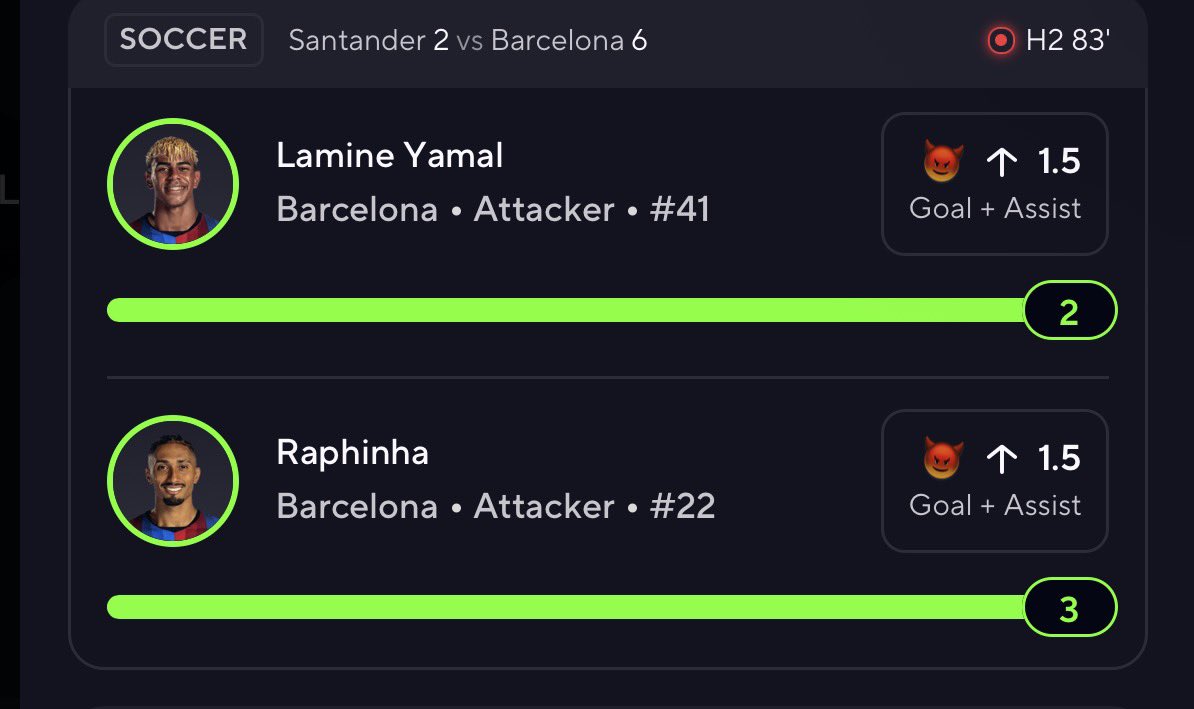Click demon emoji on Raphinha's pick
This screenshot has height=709, width=1194.
(943, 458)
